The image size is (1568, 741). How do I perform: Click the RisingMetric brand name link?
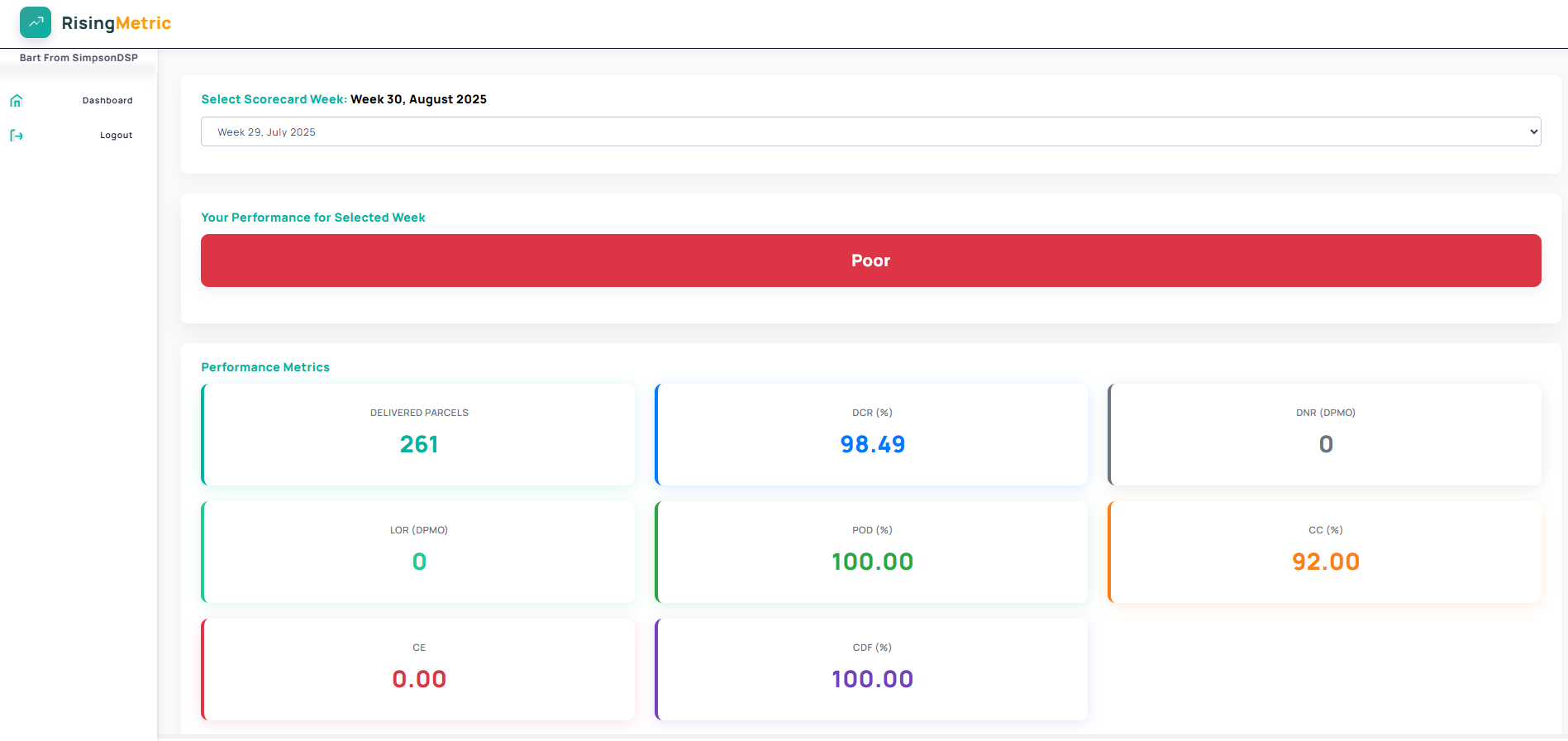click(117, 23)
